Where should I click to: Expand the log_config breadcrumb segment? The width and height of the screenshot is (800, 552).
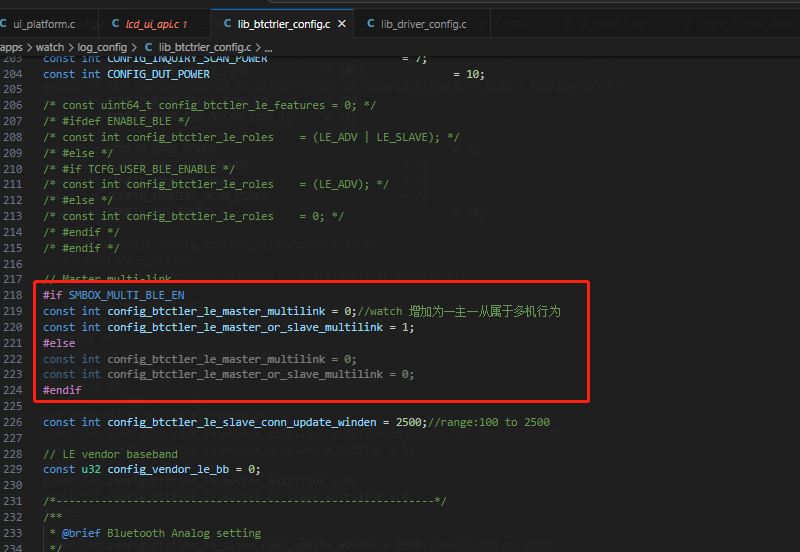coord(102,47)
